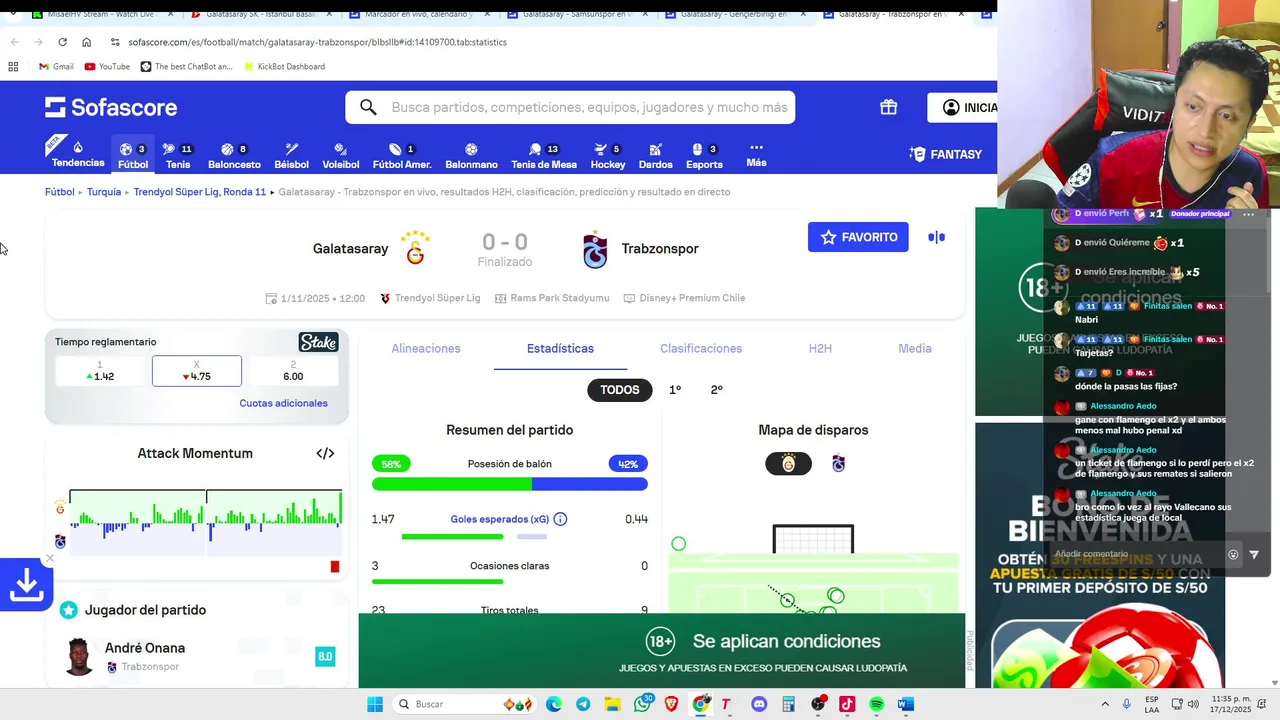
Task: Switch to the Estadísticas tab
Action: [x=560, y=348]
